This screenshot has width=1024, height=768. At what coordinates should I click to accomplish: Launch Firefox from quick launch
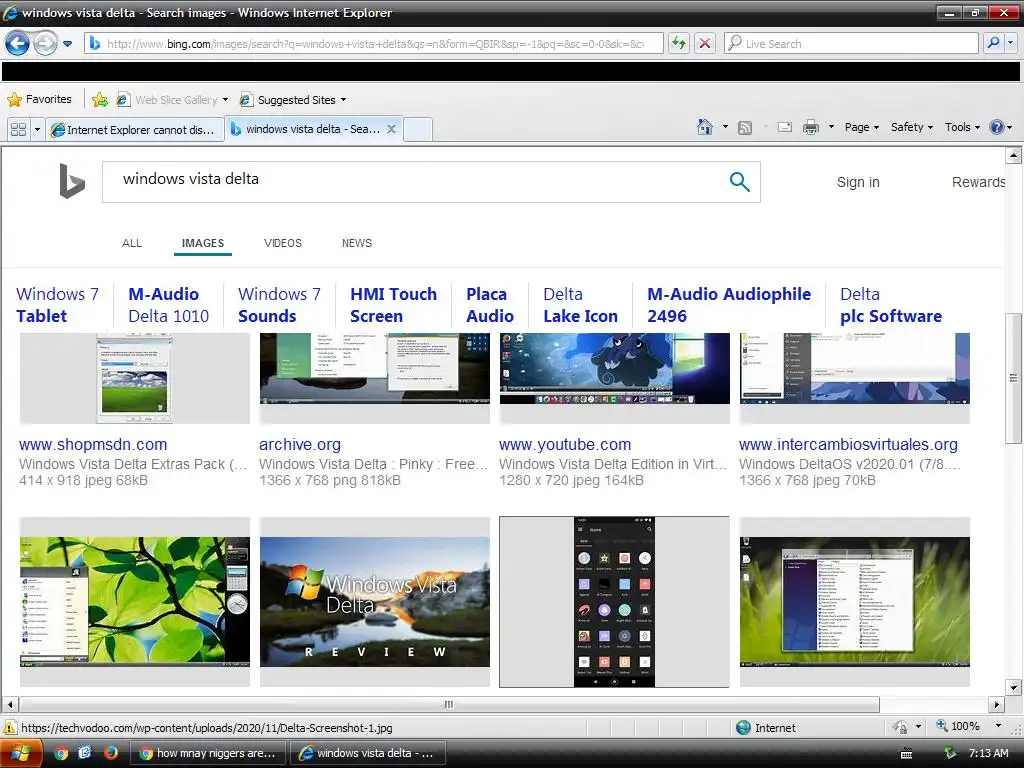click(x=111, y=753)
